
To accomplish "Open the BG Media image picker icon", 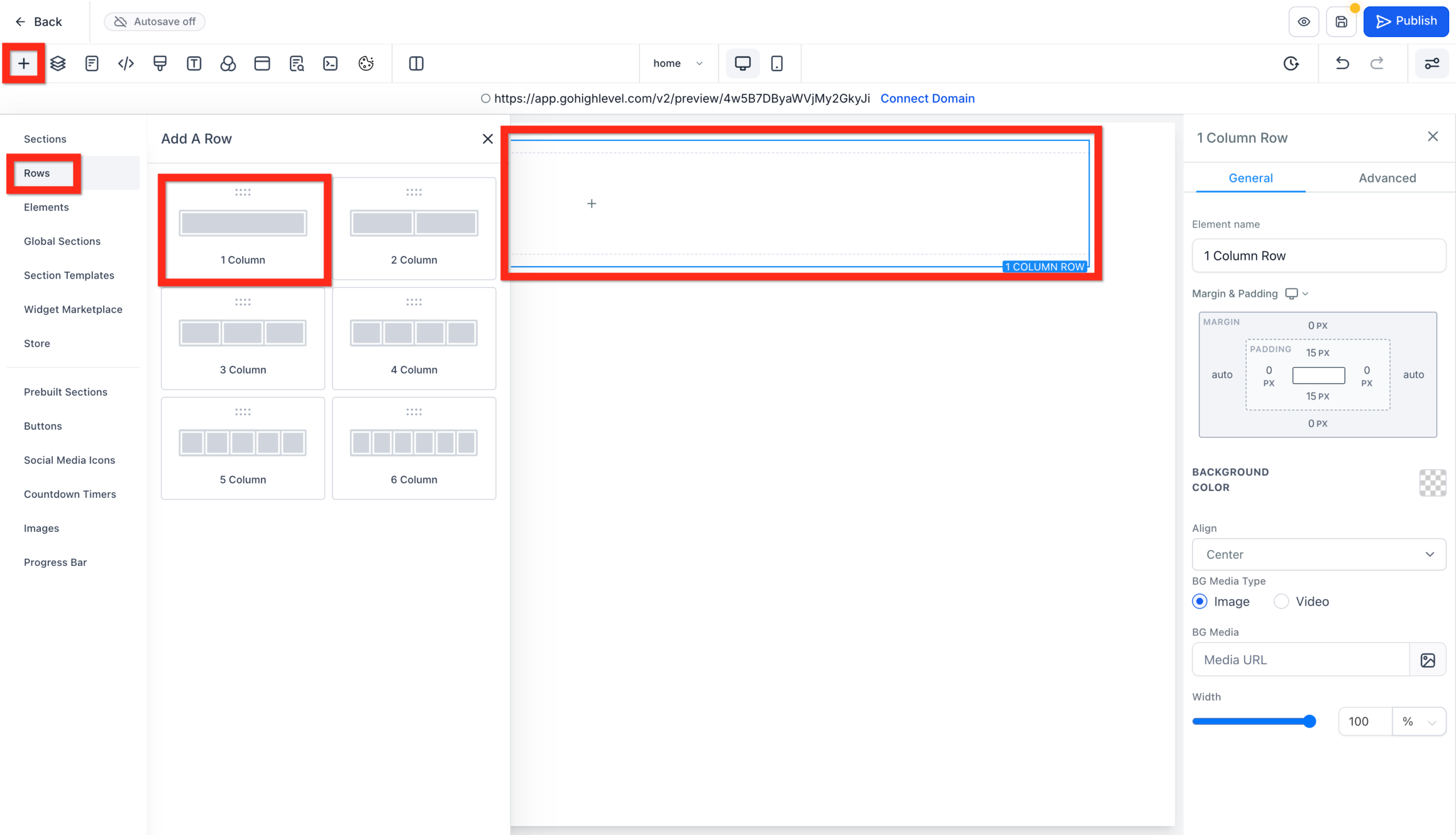I will (1428, 659).
